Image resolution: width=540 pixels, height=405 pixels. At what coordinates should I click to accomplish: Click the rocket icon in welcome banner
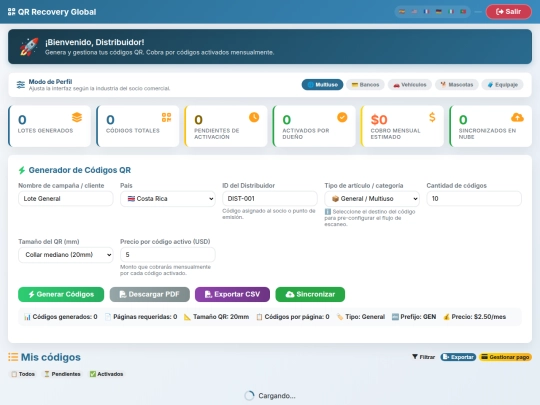(x=29, y=46)
